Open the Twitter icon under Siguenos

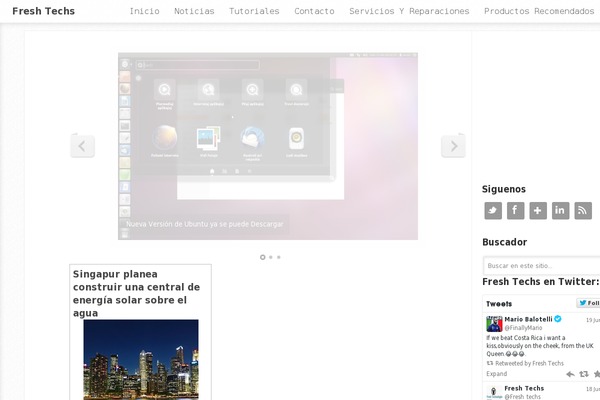pos(493,211)
